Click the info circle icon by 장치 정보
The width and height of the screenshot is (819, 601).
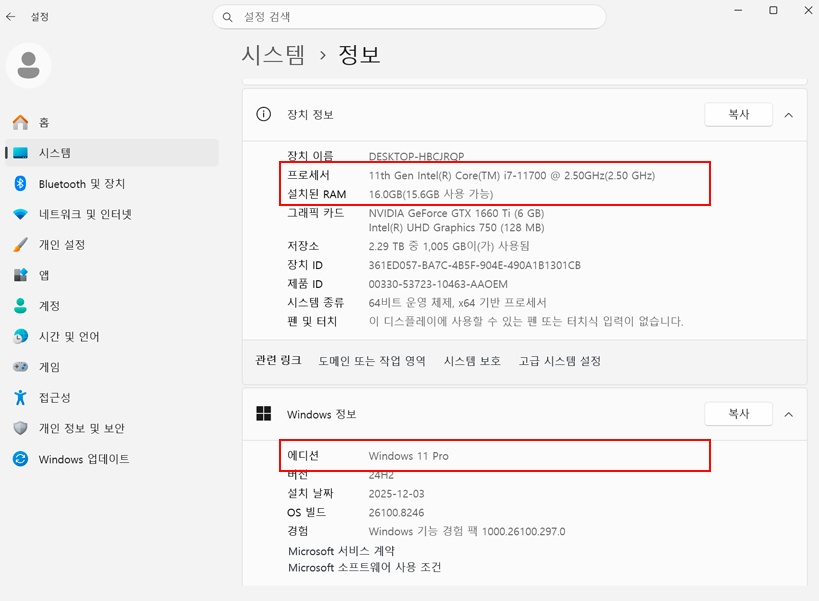(x=264, y=114)
